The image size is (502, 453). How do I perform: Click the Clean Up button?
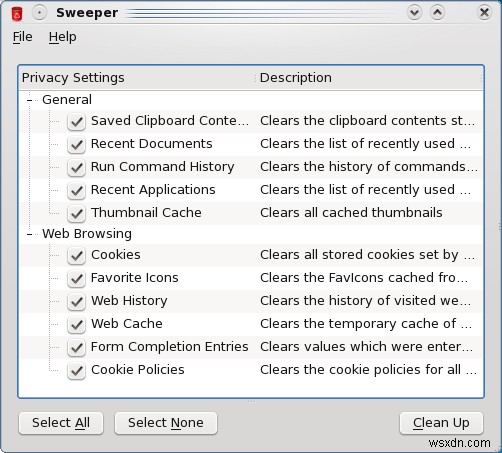tap(441, 423)
